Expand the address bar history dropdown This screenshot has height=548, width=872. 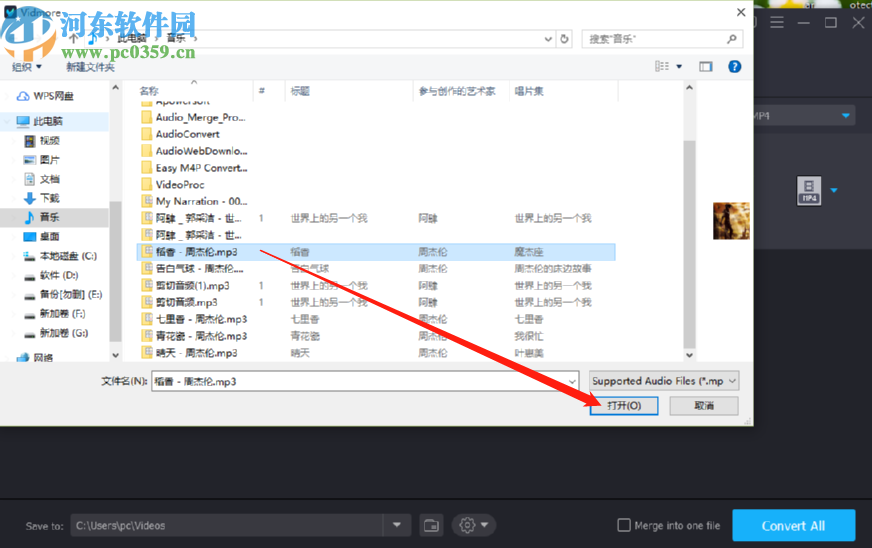548,39
